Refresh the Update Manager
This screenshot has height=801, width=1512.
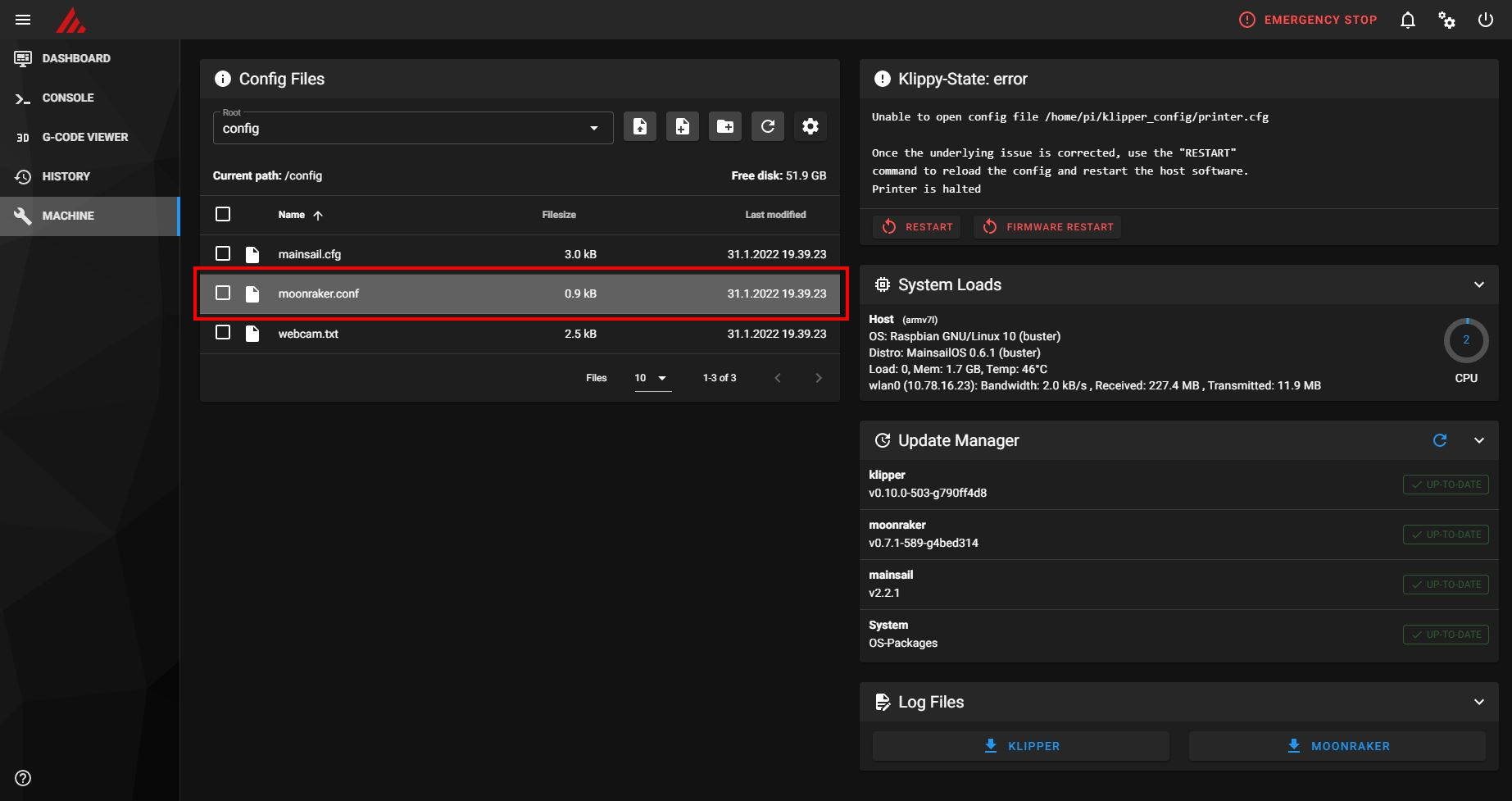coord(1439,440)
